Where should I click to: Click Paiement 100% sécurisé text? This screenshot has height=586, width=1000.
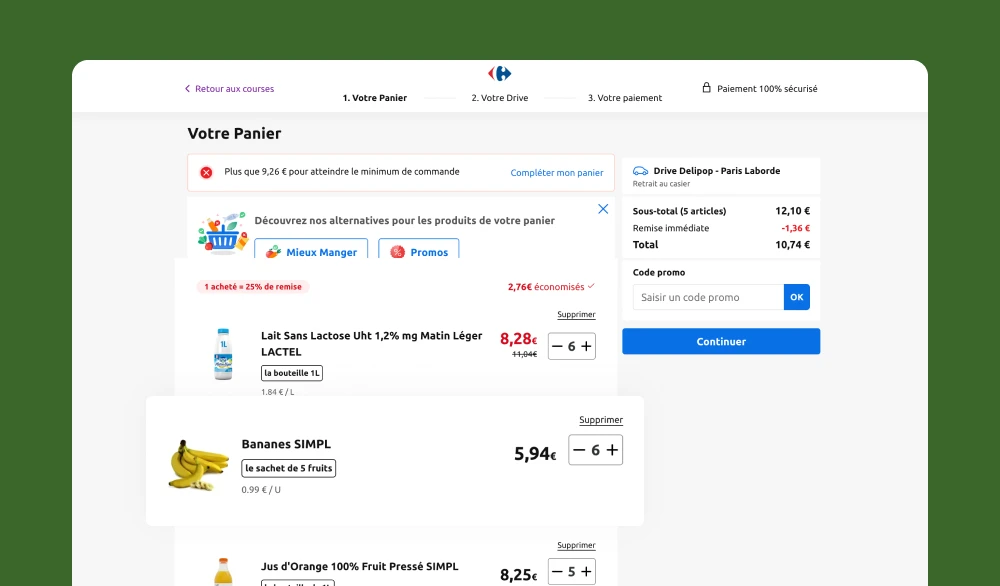click(767, 89)
